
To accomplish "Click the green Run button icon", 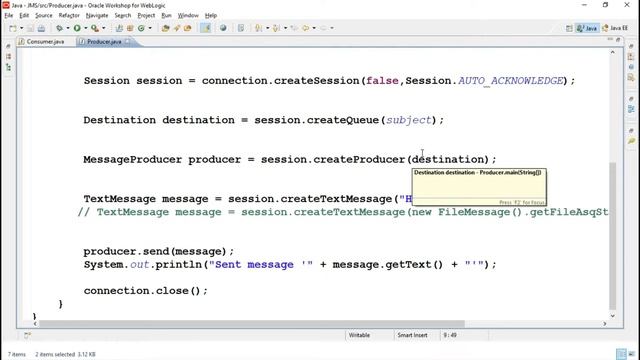I will pyautogui.click(x=77, y=28).
